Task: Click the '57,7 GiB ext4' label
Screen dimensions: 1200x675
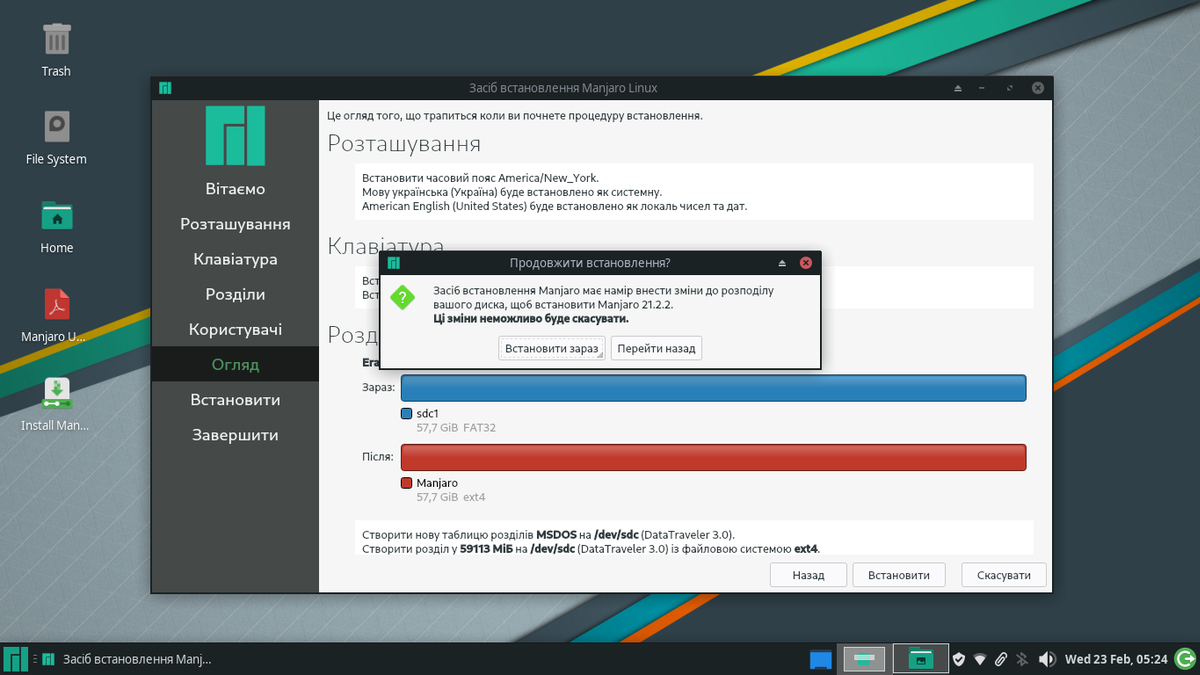Action: 451,497
